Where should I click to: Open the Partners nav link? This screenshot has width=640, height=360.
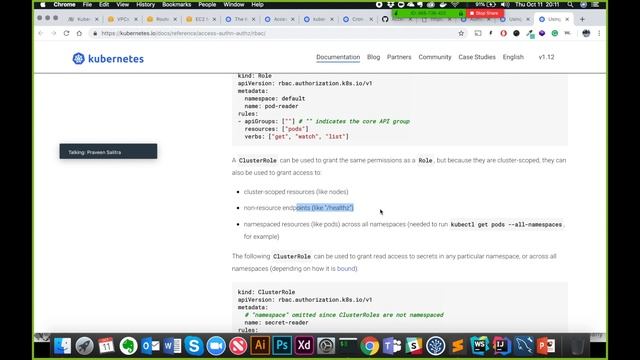pos(399,57)
